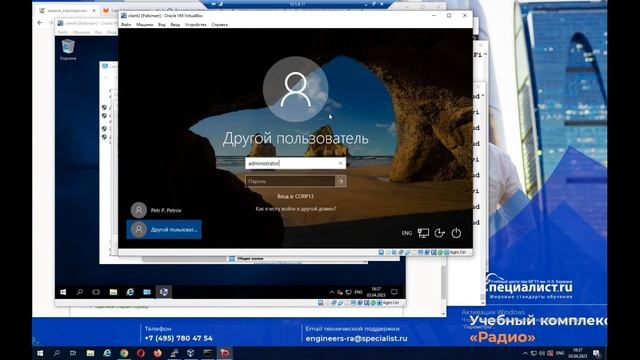The width and height of the screenshot is (640, 360).
Task: Open Server Manager in the background VM taskbar
Action: pyautogui.click(x=147, y=292)
